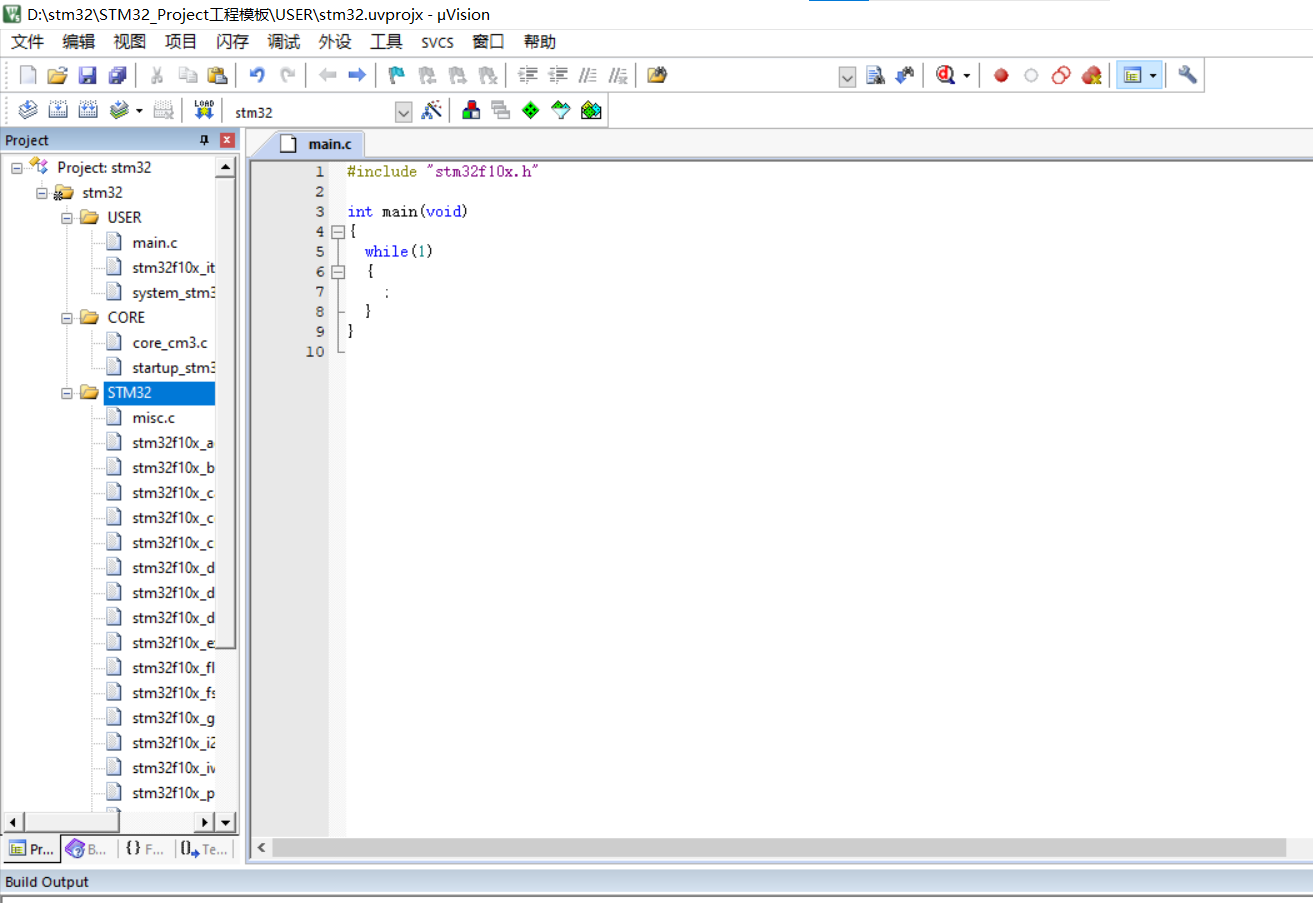
Task: Open the 调试 menu
Action: tap(284, 42)
